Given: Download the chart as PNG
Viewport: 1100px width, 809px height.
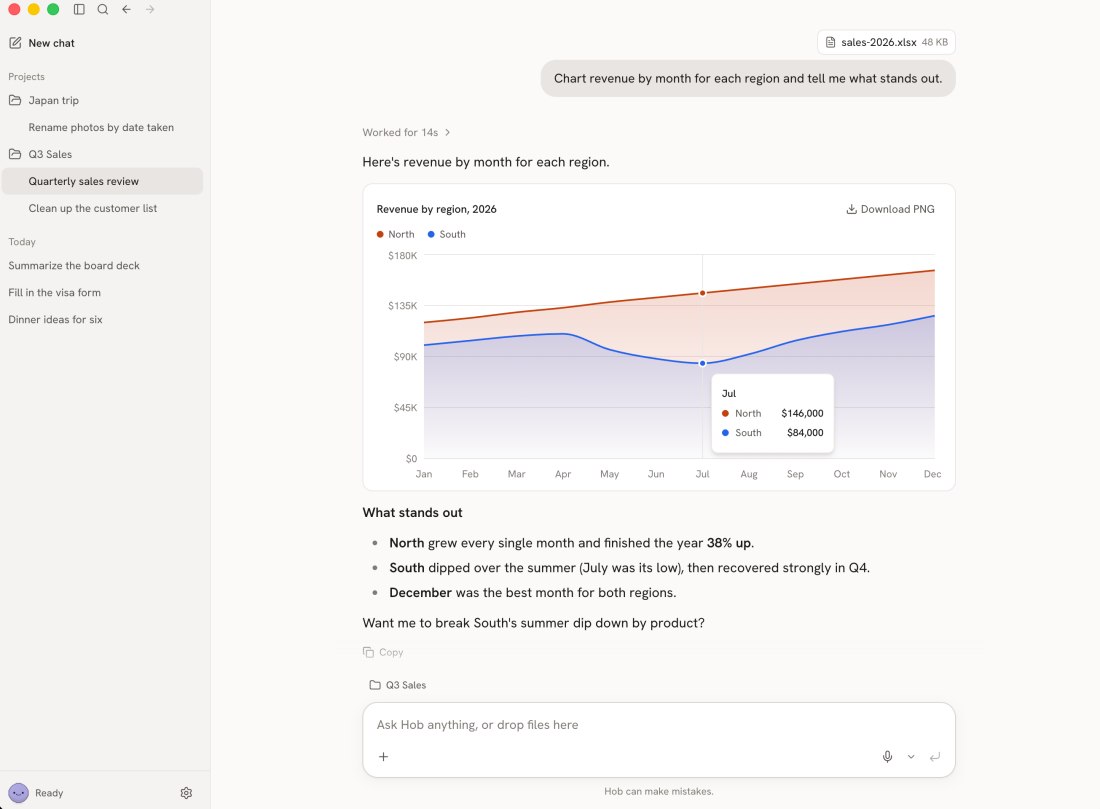Looking at the screenshot, I should pos(890,209).
